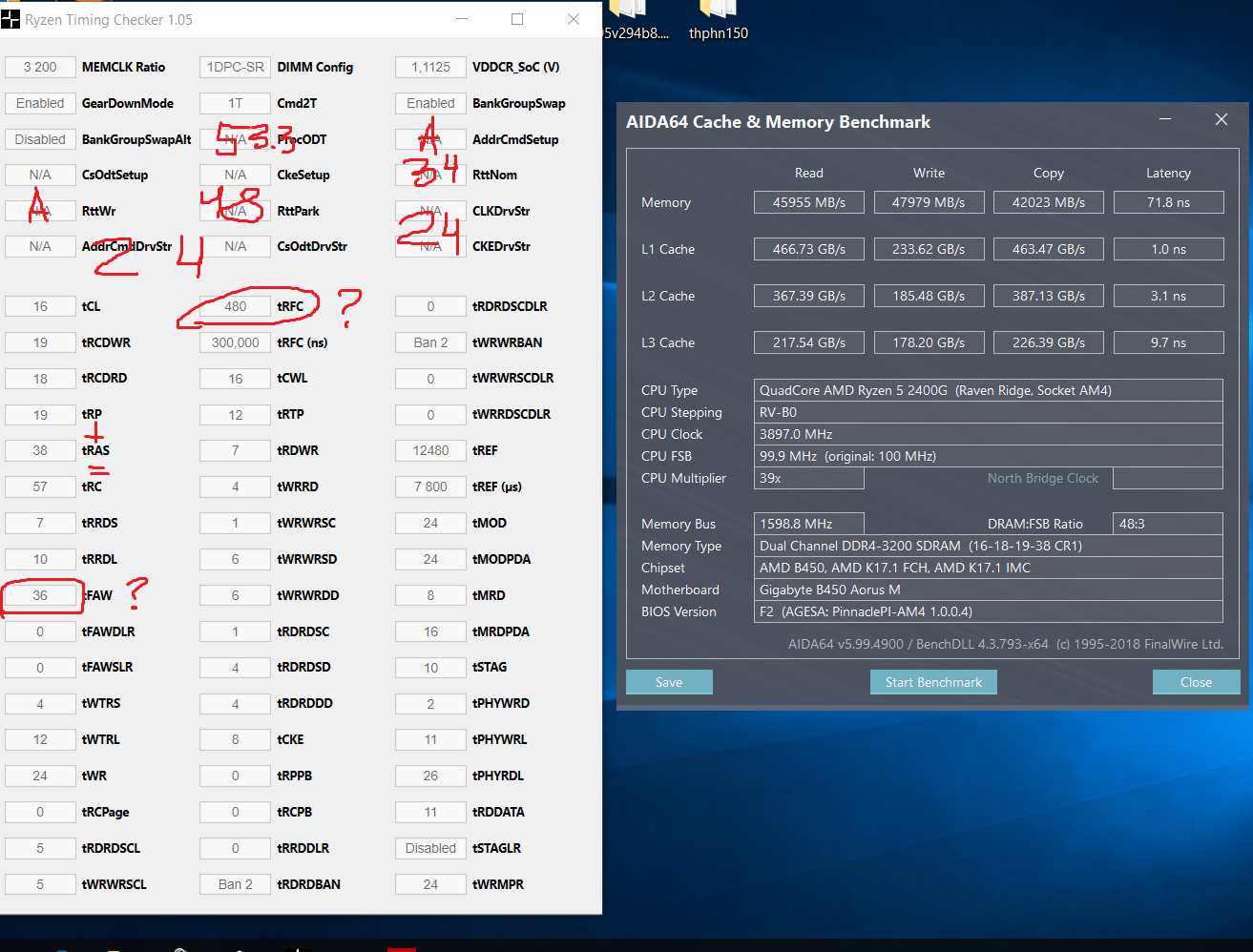Click the Ryzen Timing Checker title bar icon

click(x=10, y=19)
